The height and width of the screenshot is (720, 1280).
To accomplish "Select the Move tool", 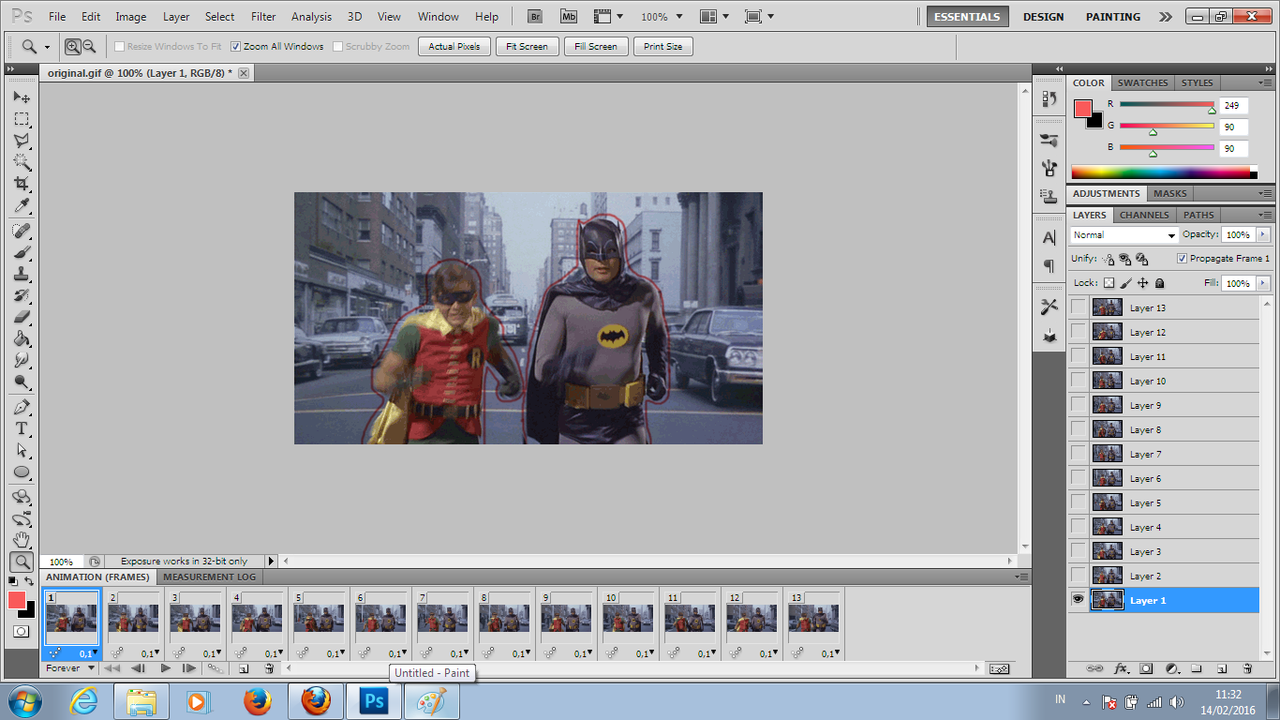I will [x=21, y=97].
